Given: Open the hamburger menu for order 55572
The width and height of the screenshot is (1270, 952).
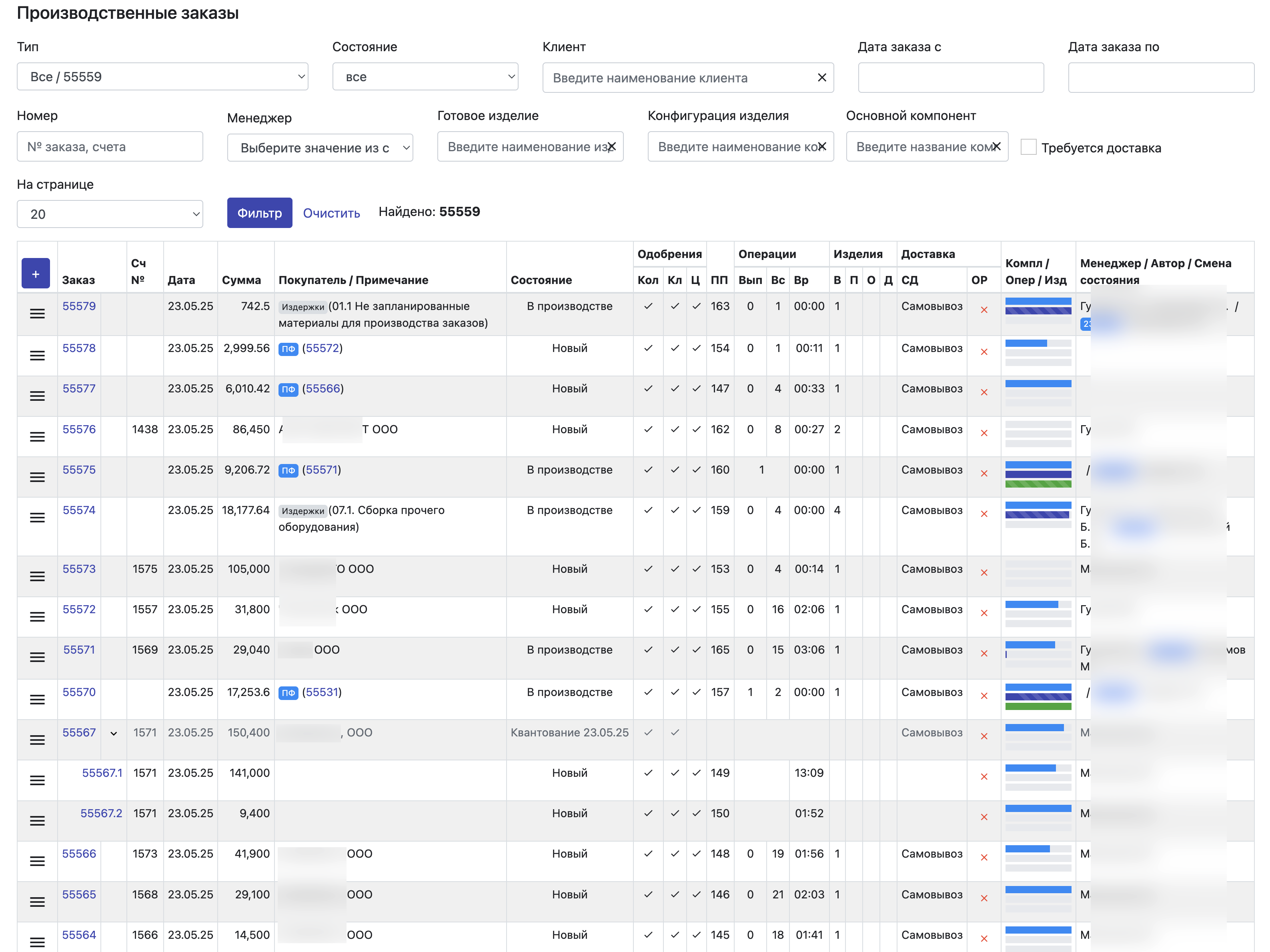Looking at the screenshot, I should [37, 617].
